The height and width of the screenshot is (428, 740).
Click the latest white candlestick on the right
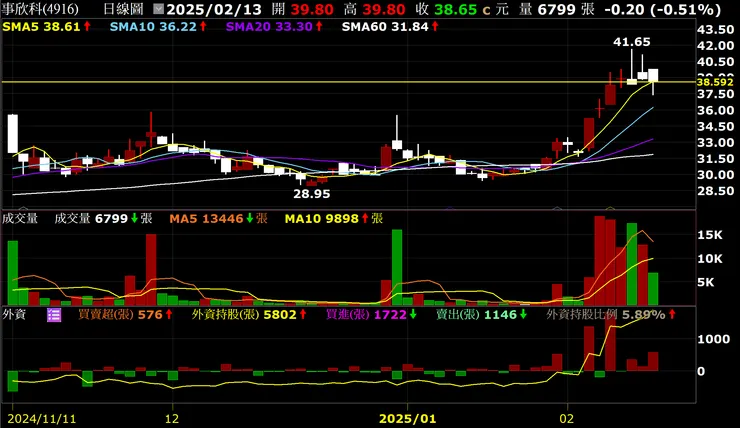(653, 76)
